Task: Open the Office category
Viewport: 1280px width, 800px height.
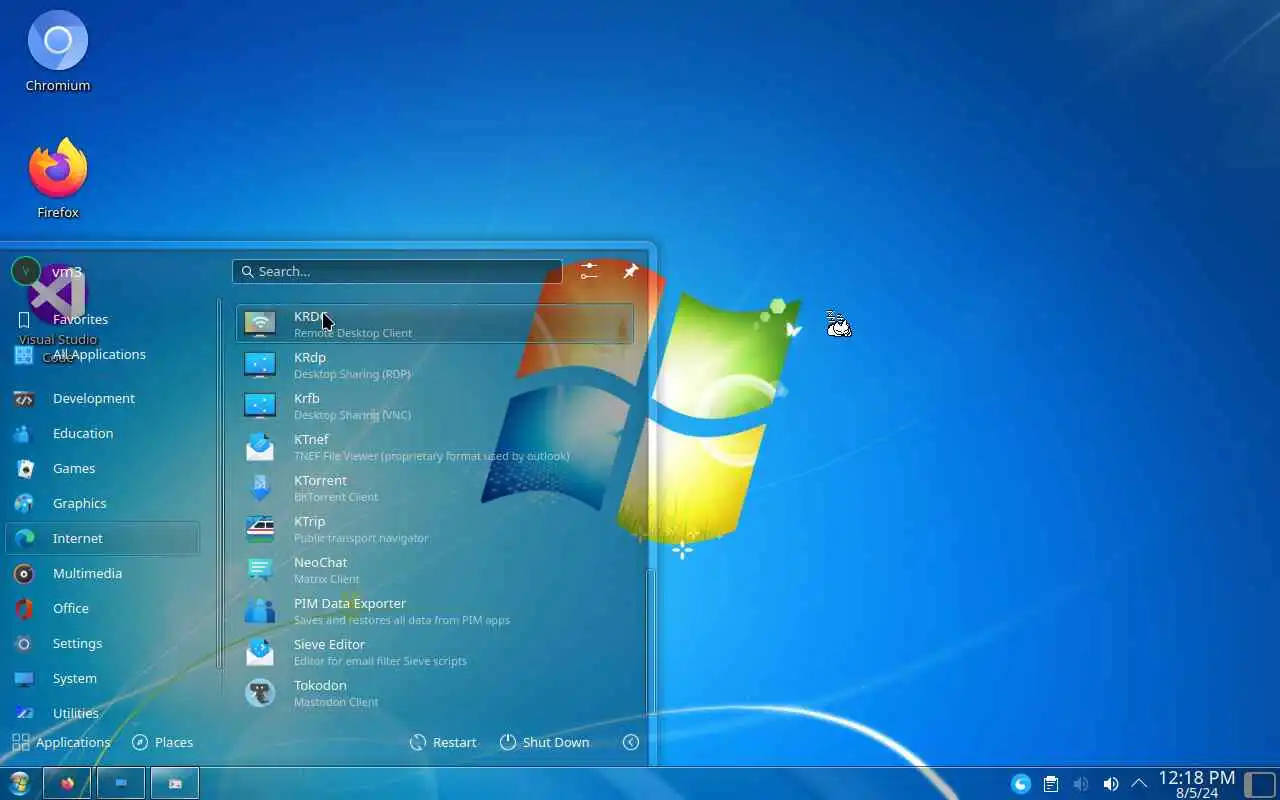Action: pos(103,608)
